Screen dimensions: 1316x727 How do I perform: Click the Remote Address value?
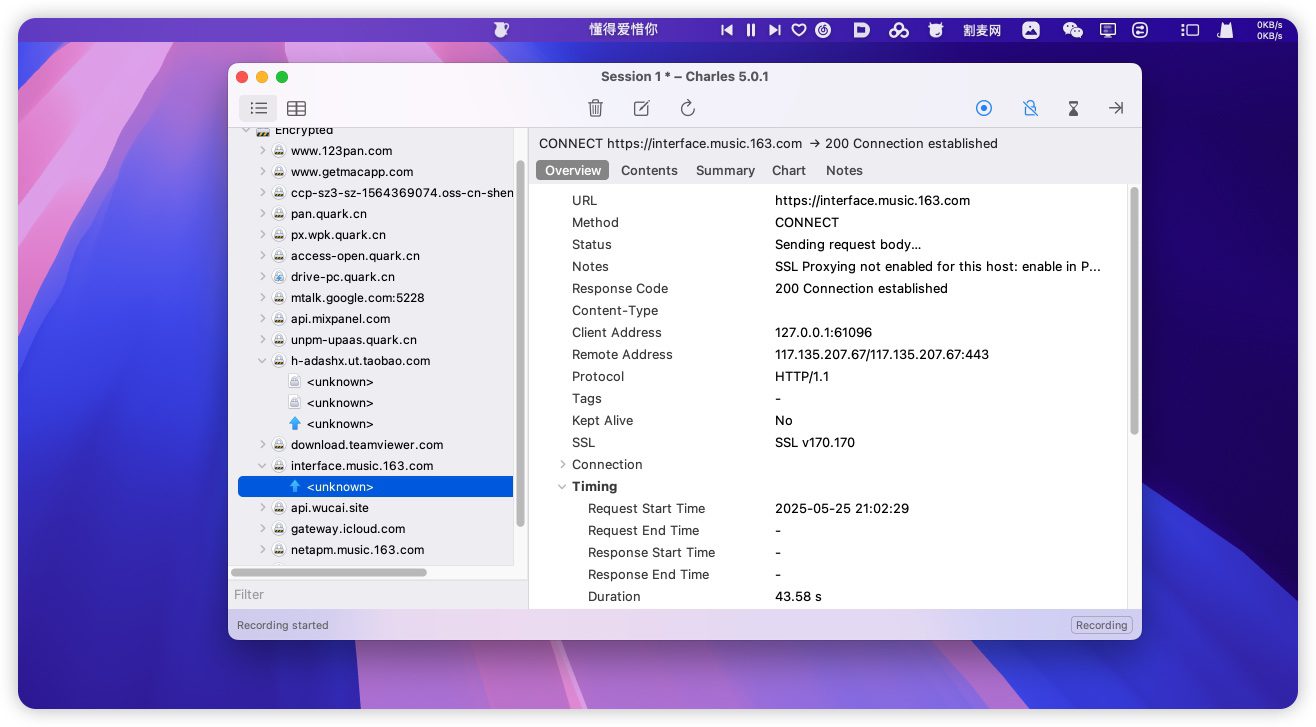[884, 354]
